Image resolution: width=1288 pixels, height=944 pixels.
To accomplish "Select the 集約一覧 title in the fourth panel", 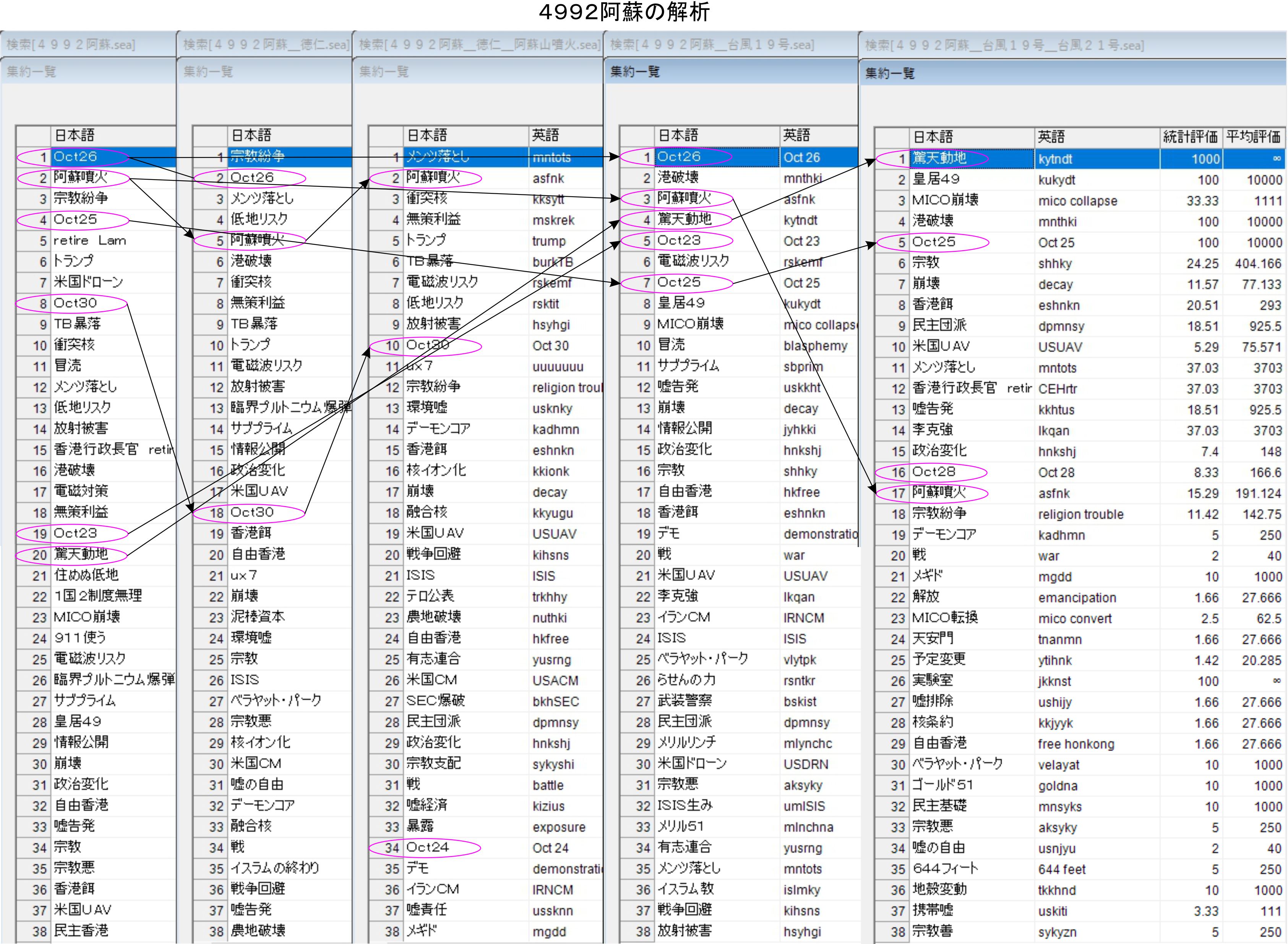I will point(634,71).
